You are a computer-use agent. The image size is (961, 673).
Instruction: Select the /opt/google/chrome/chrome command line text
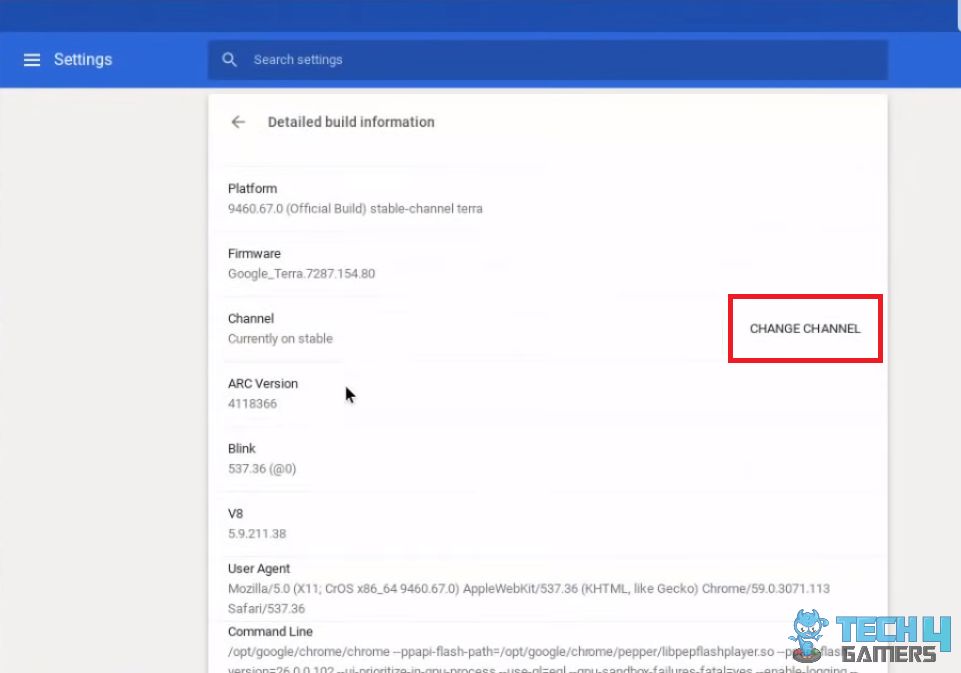click(545, 661)
